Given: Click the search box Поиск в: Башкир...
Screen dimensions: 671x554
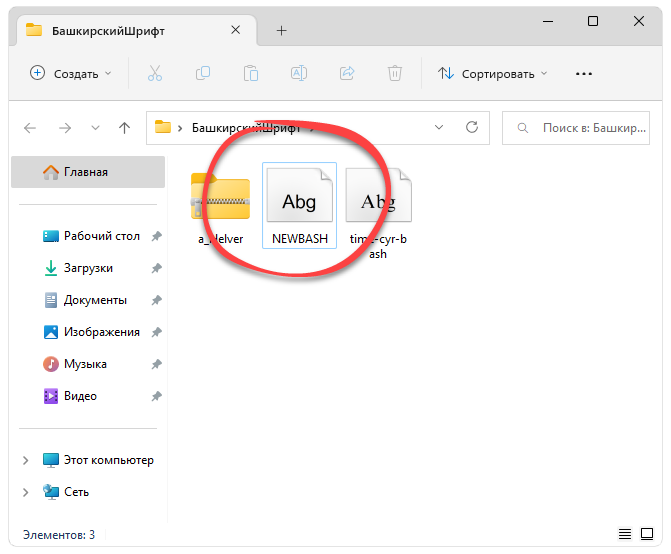Looking at the screenshot, I should point(576,128).
